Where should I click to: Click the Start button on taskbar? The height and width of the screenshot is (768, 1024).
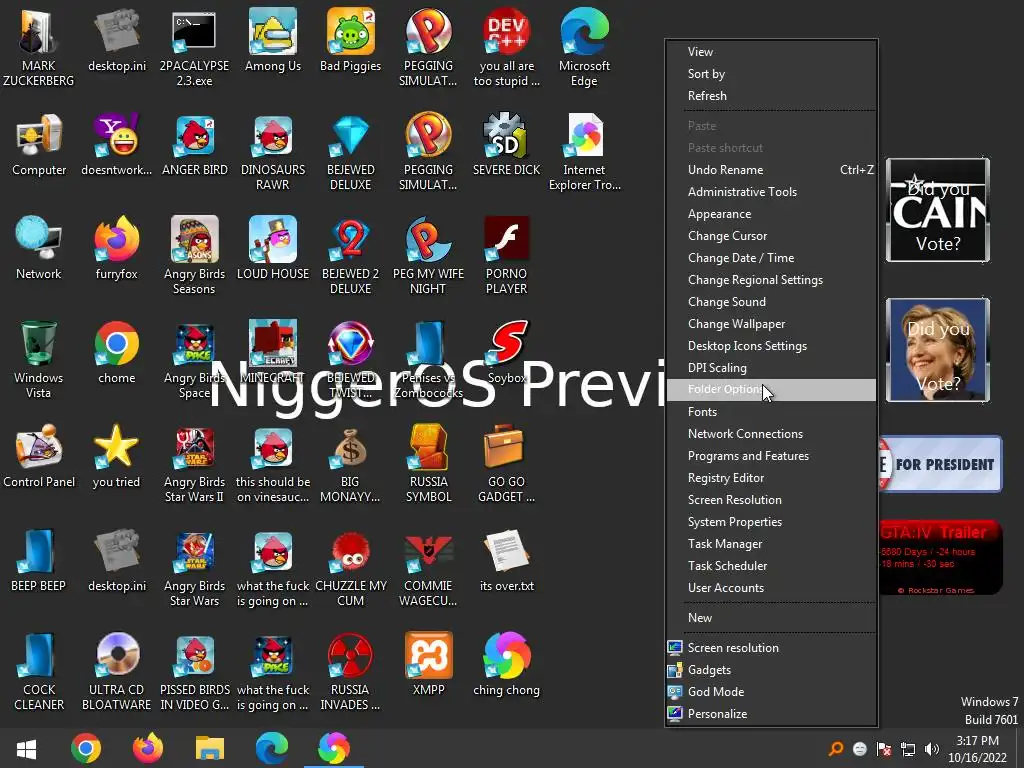(26, 748)
